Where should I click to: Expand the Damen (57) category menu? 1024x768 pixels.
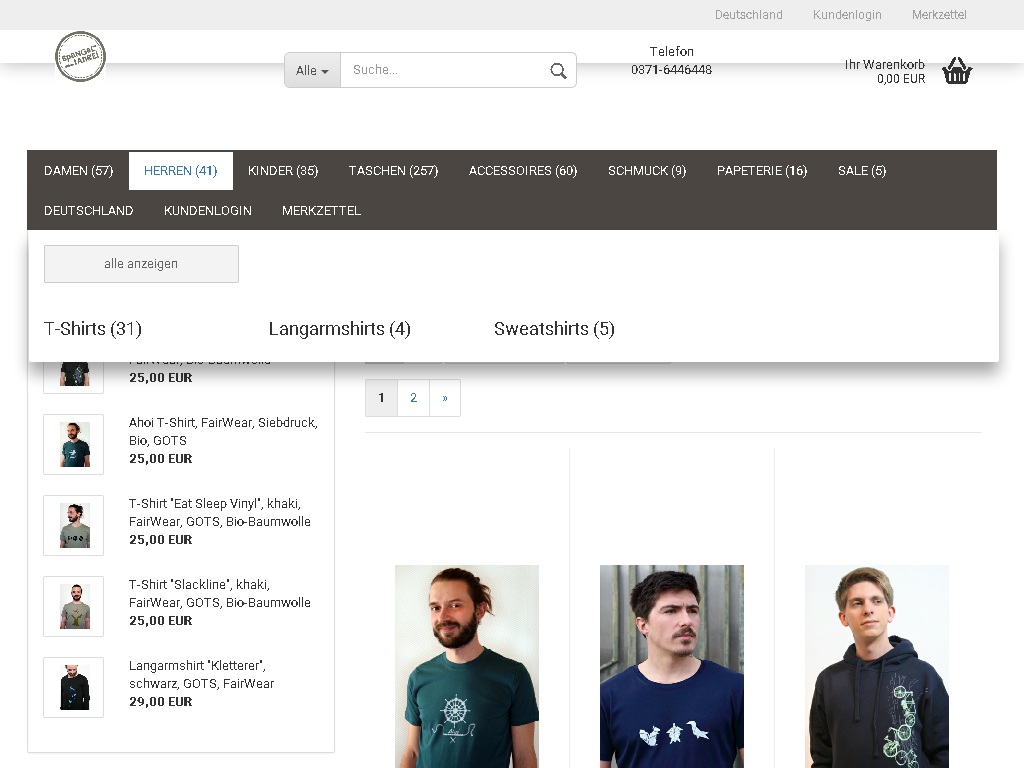point(78,171)
